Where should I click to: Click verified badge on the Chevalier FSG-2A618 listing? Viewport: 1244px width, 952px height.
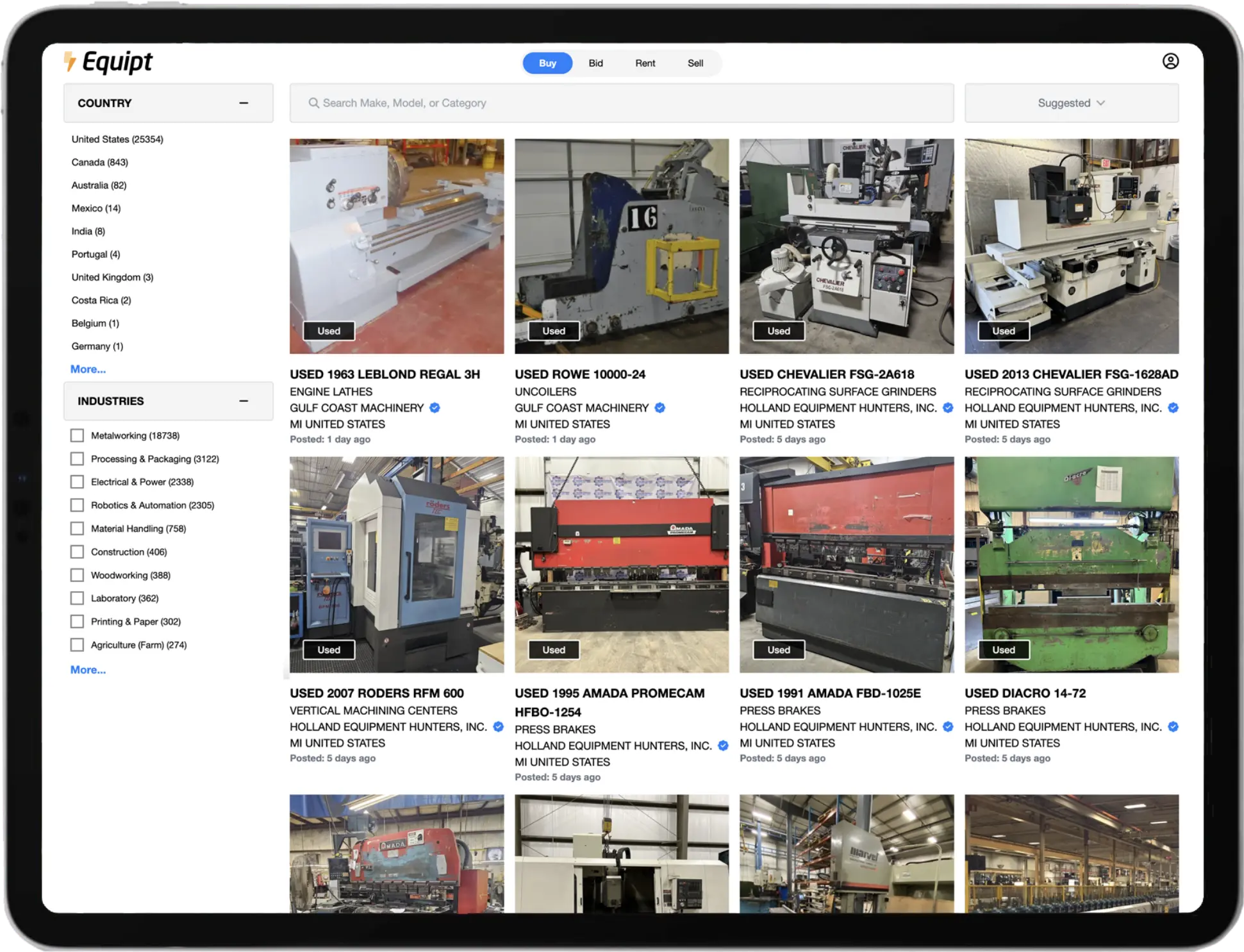pyautogui.click(x=948, y=408)
